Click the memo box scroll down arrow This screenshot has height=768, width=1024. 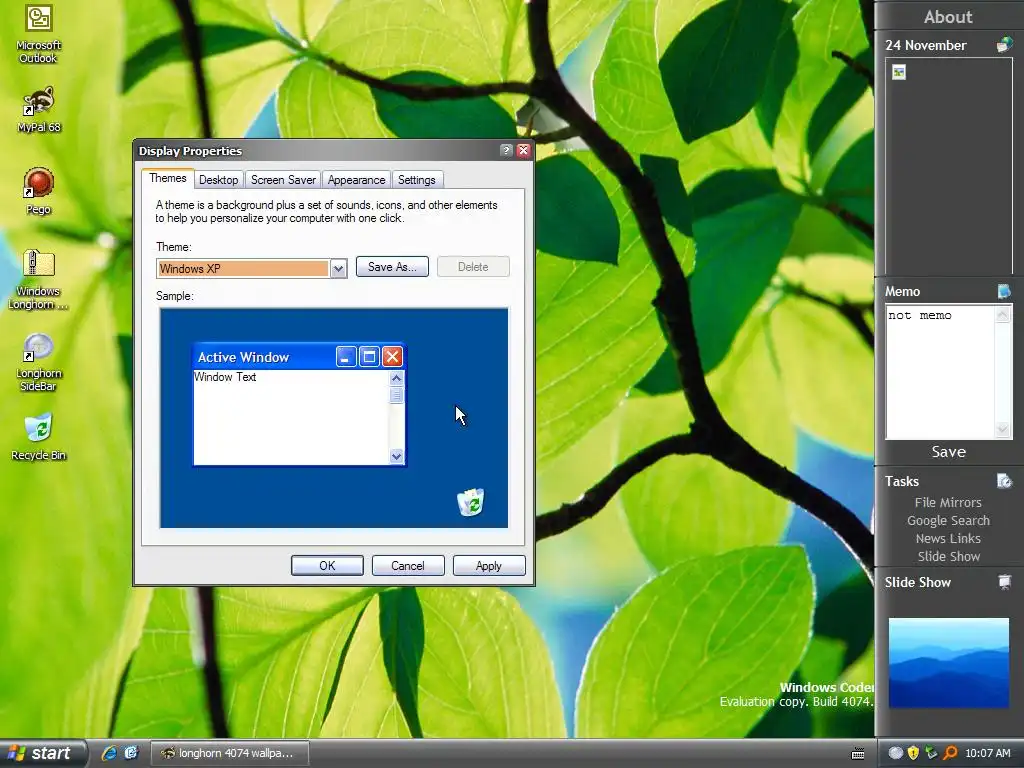(1002, 429)
